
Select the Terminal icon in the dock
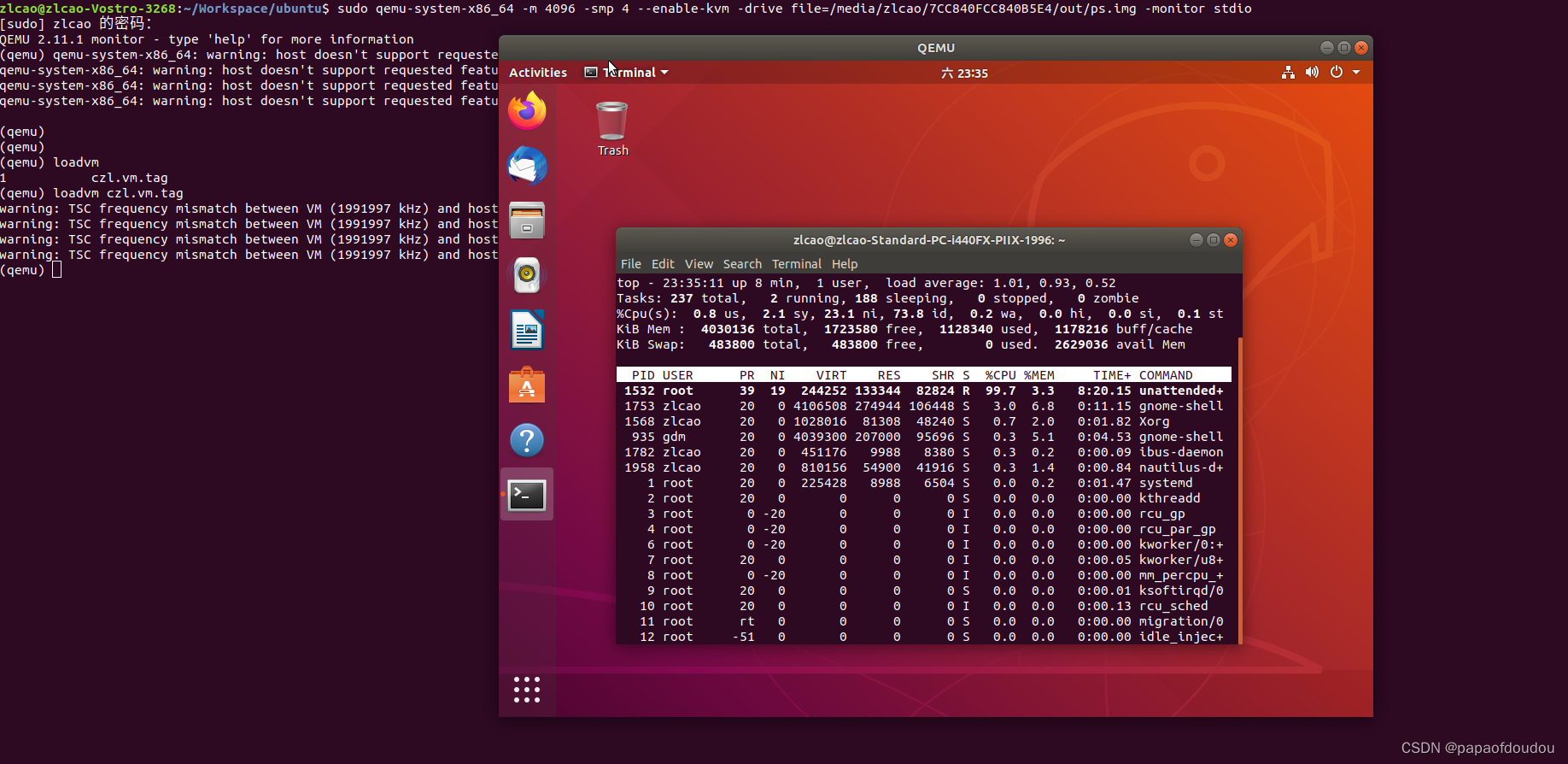click(x=527, y=495)
